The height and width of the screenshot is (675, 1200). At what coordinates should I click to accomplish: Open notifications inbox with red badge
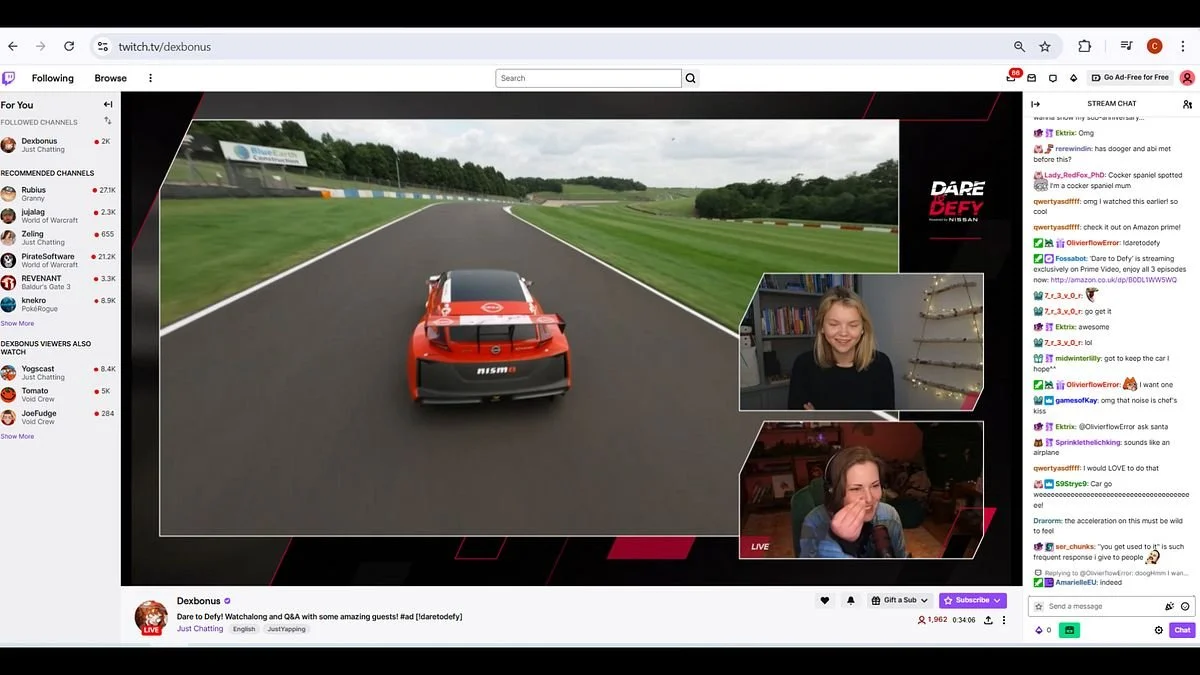point(1012,77)
